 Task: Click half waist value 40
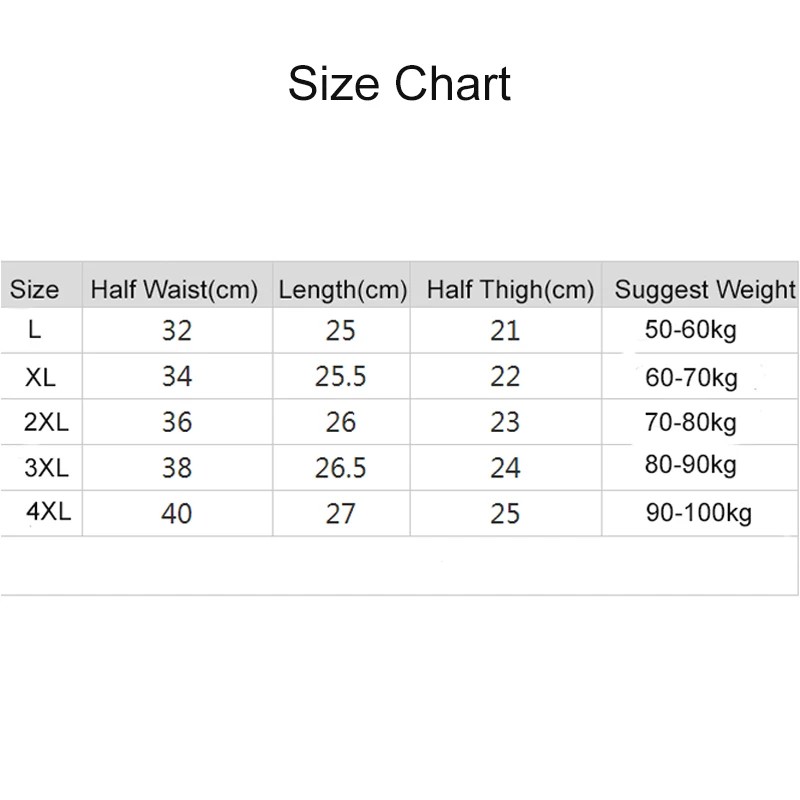click(x=176, y=513)
